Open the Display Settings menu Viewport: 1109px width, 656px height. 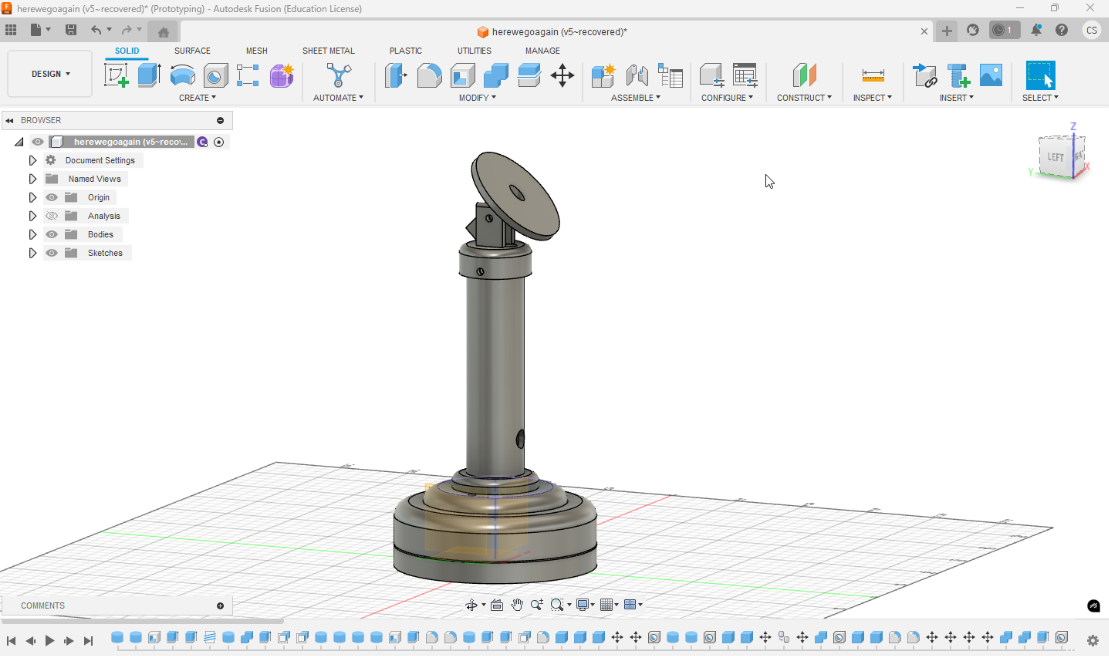[x=585, y=604]
